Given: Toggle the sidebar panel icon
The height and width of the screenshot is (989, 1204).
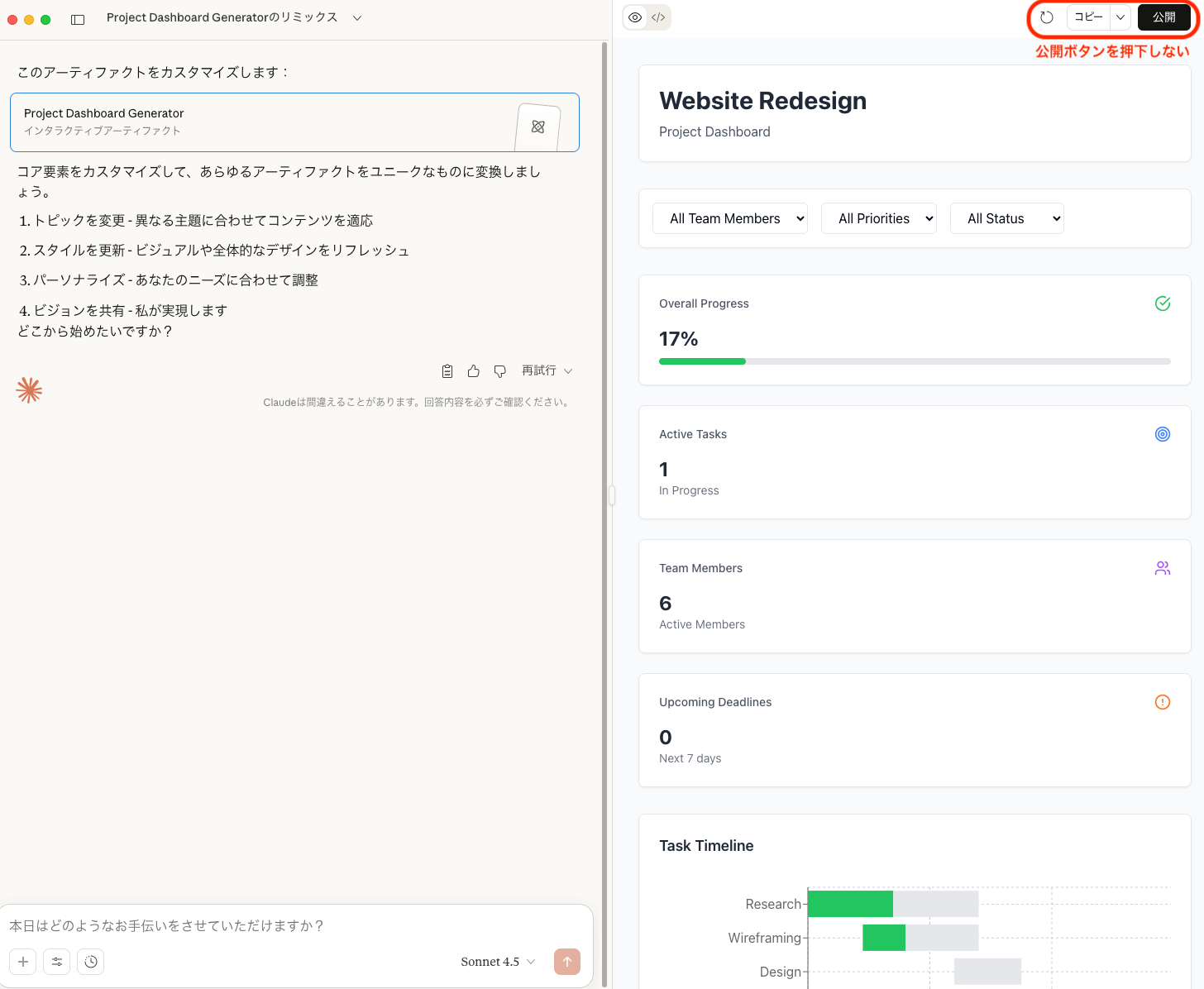Looking at the screenshot, I should [x=78, y=19].
